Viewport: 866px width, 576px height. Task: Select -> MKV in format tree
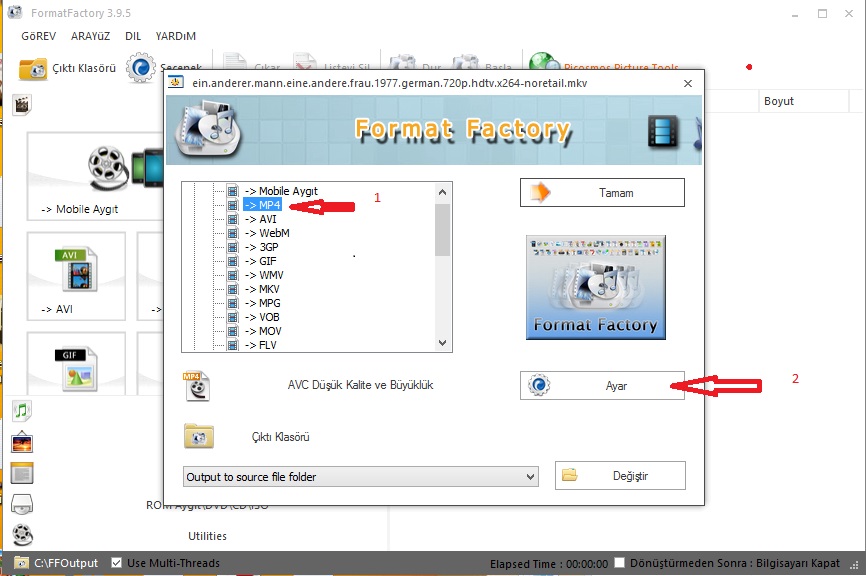(262, 289)
